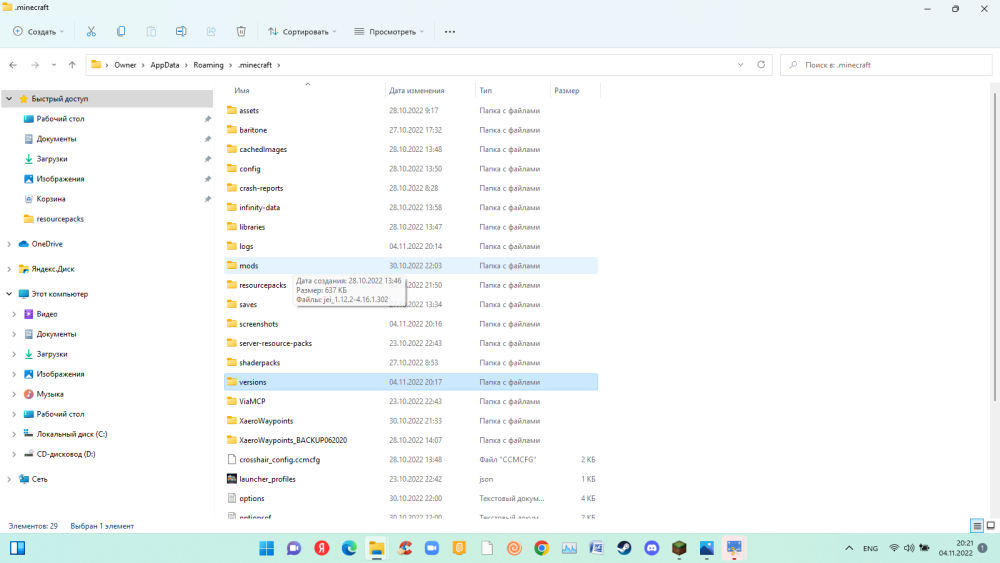Image resolution: width=1000 pixels, height=563 pixels.
Task: Click Roaming in the address breadcrumb
Action: (209, 65)
